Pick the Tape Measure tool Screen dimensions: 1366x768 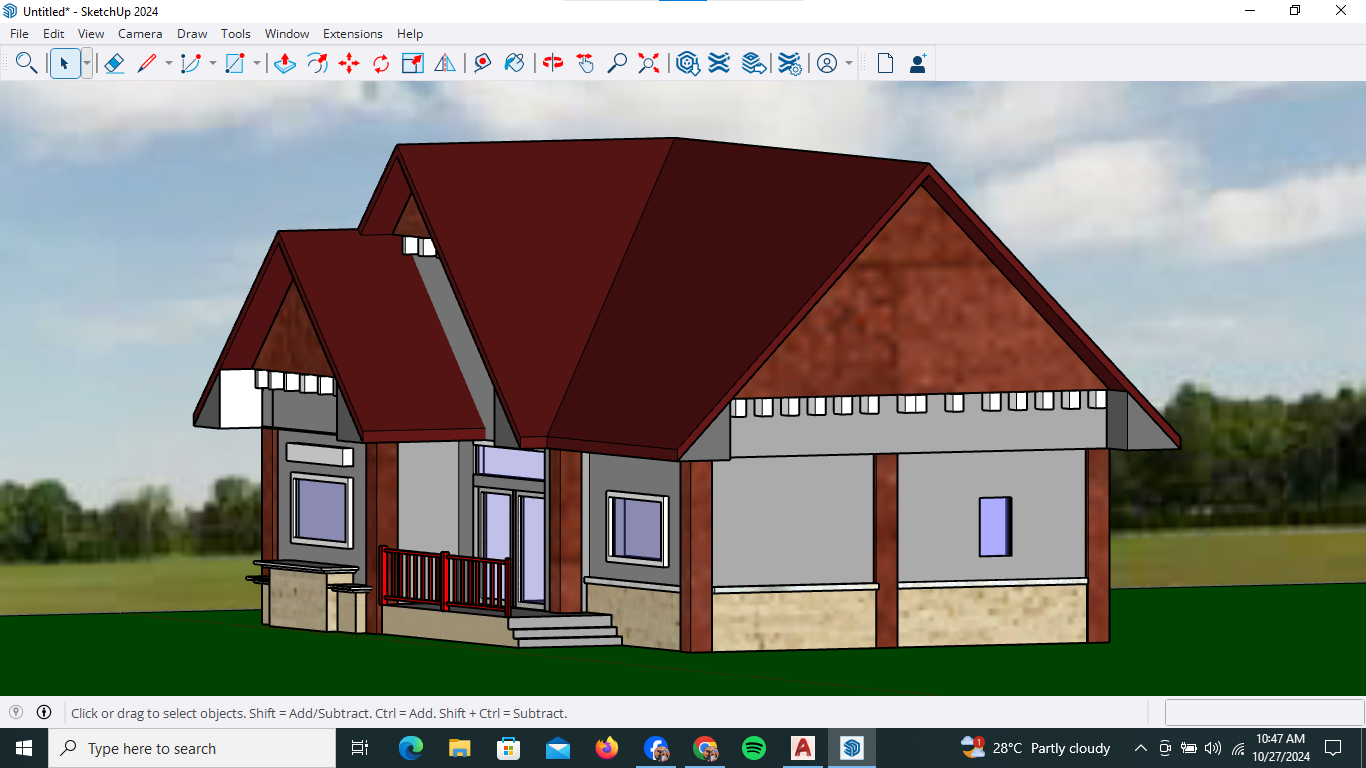click(483, 63)
